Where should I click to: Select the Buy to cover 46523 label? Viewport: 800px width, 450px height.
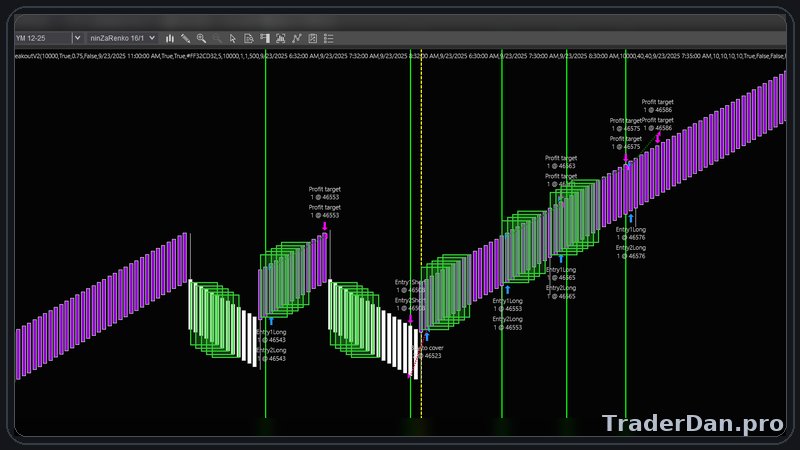click(x=429, y=352)
